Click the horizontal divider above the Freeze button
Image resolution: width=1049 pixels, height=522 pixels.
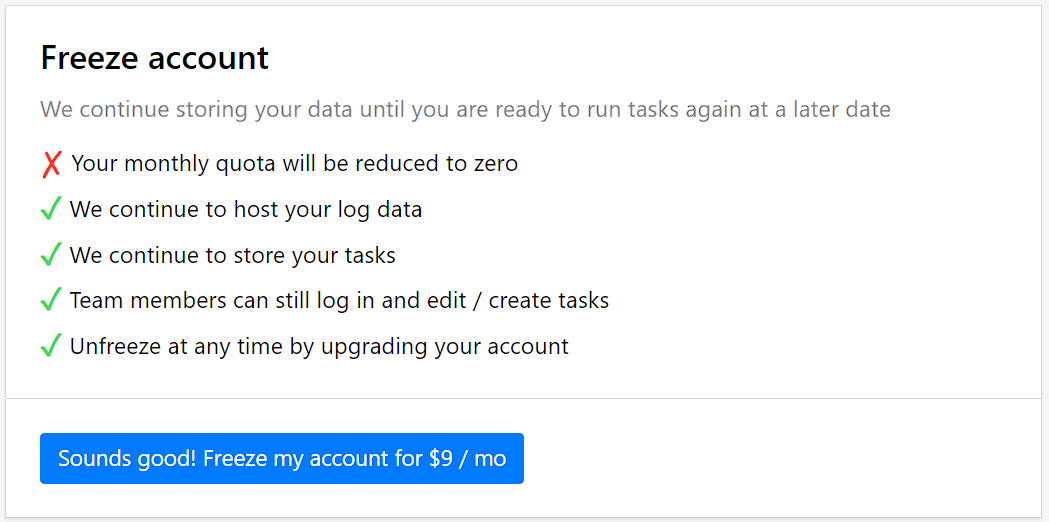point(524,399)
